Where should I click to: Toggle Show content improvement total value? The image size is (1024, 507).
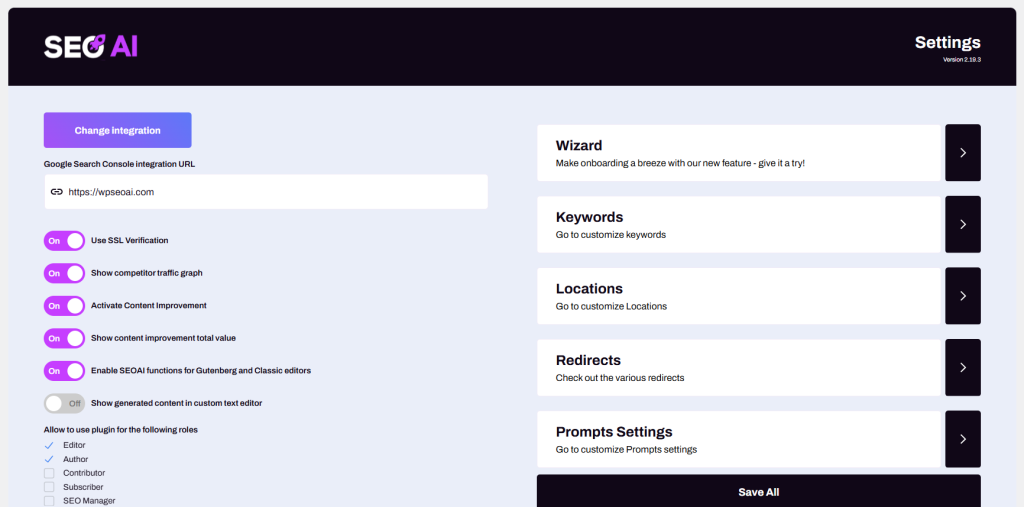tap(65, 338)
